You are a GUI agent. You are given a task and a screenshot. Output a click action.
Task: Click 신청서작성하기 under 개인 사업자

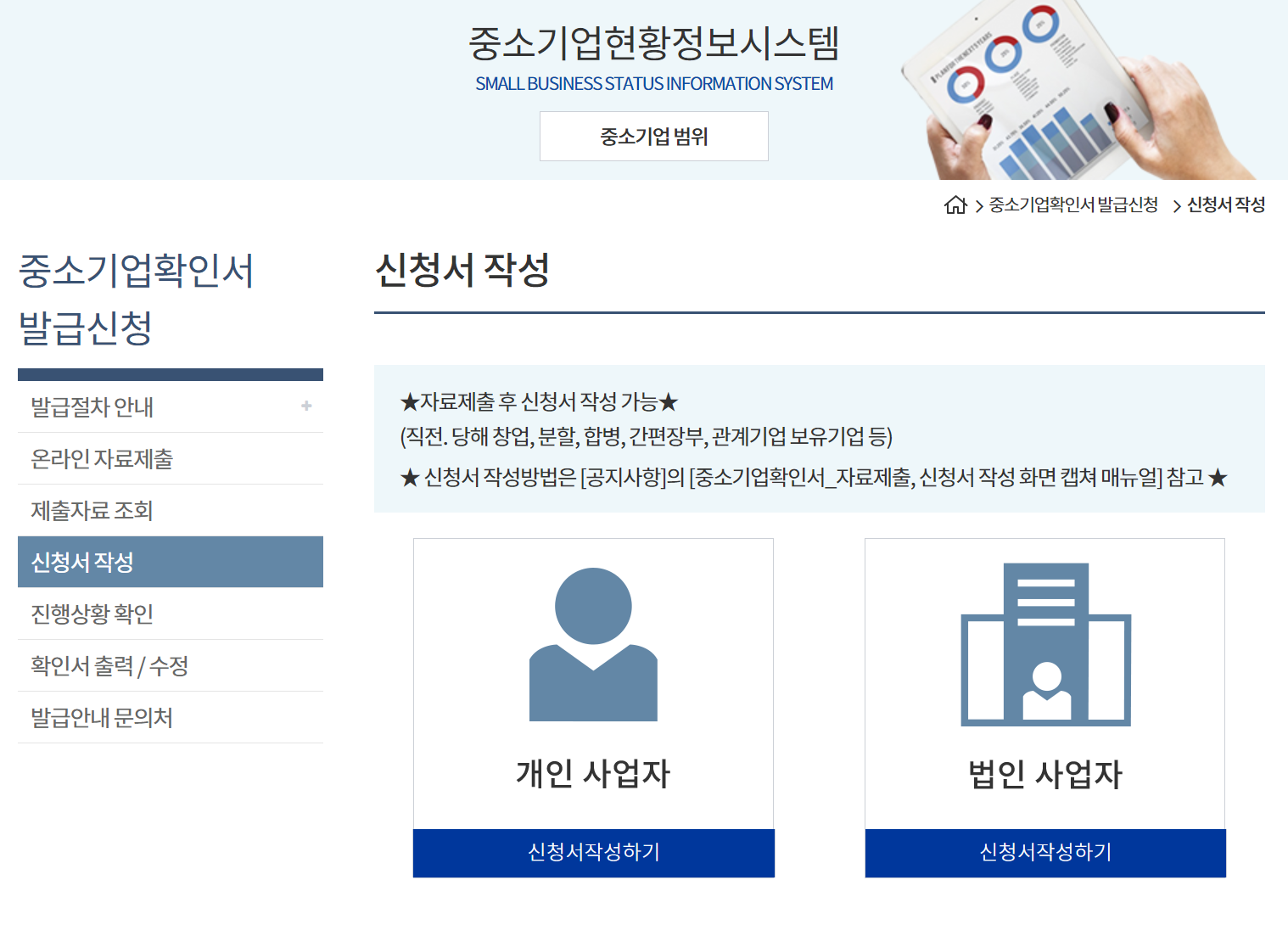(594, 853)
